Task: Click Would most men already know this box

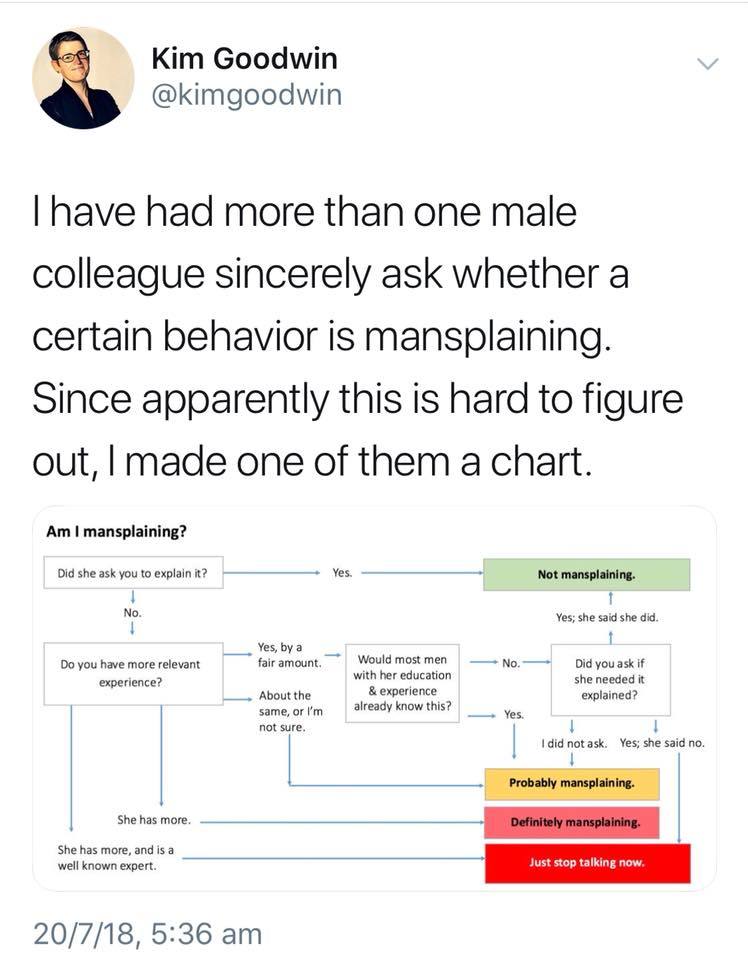Action: click(402, 683)
